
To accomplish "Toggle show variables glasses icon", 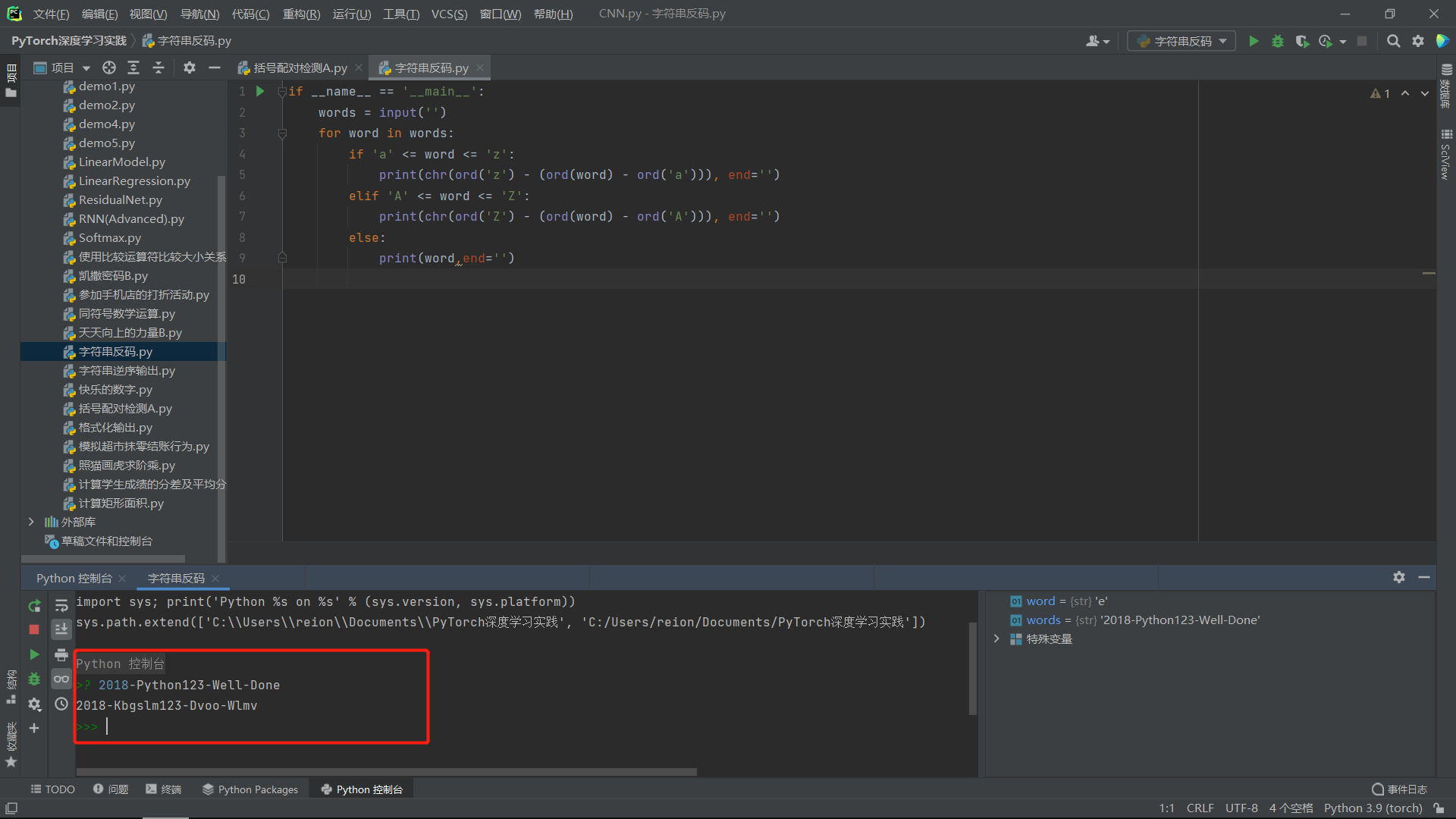I will pyautogui.click(x=61, y=679).
